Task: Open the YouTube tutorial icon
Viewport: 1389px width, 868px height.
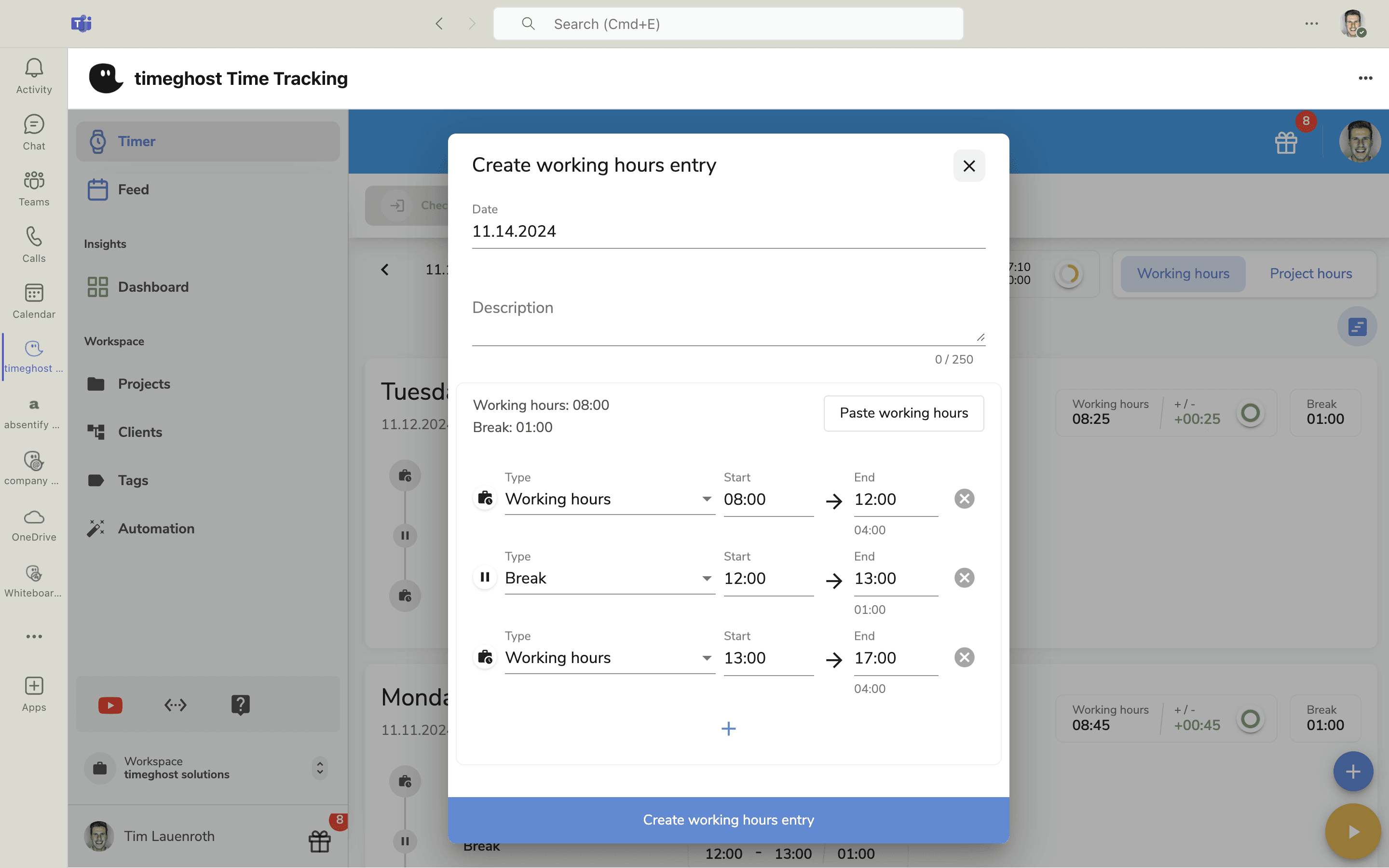Action: click(110, 705)
